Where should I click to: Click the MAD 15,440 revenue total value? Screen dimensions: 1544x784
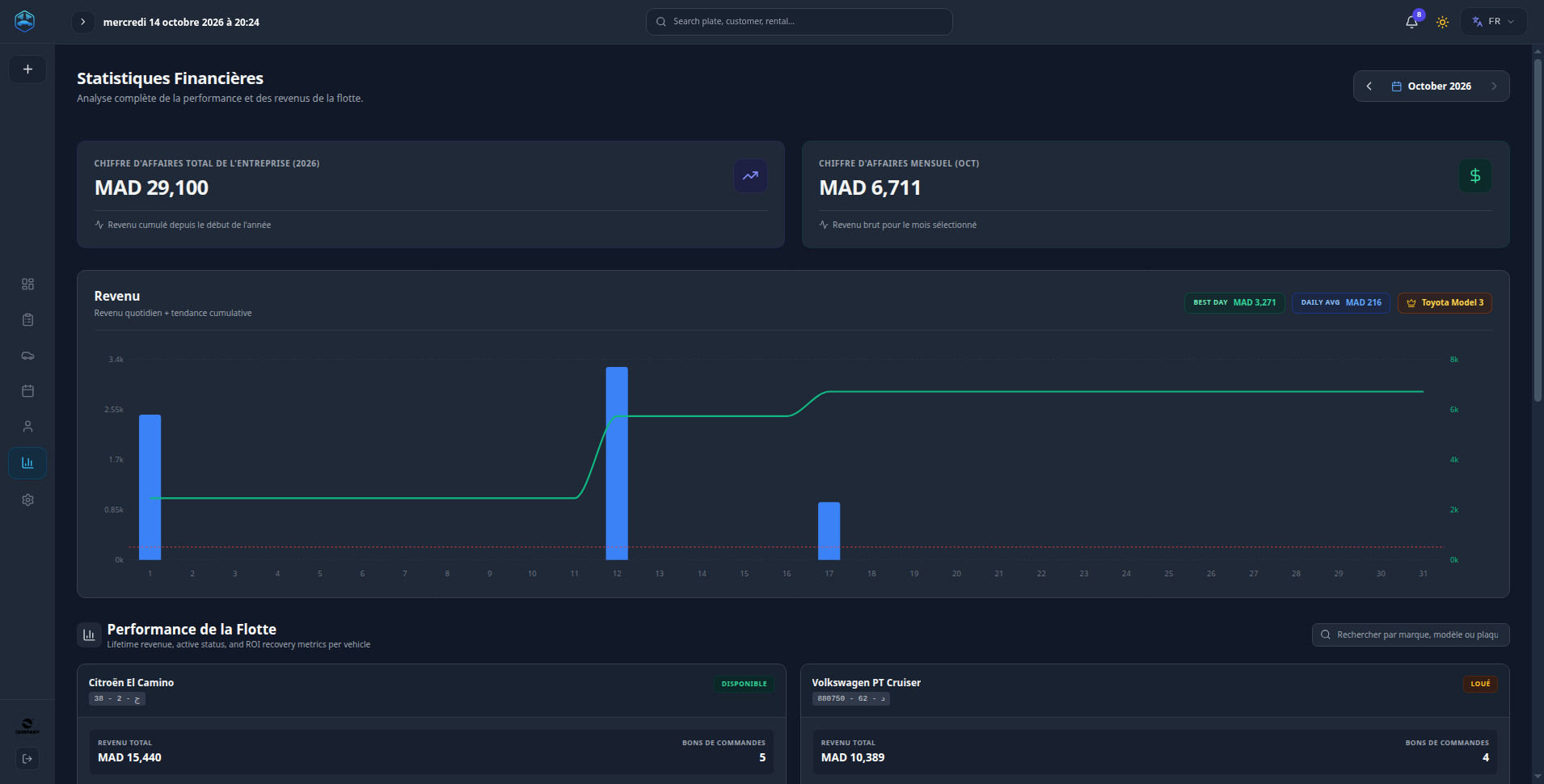click(x=129, y=757)
